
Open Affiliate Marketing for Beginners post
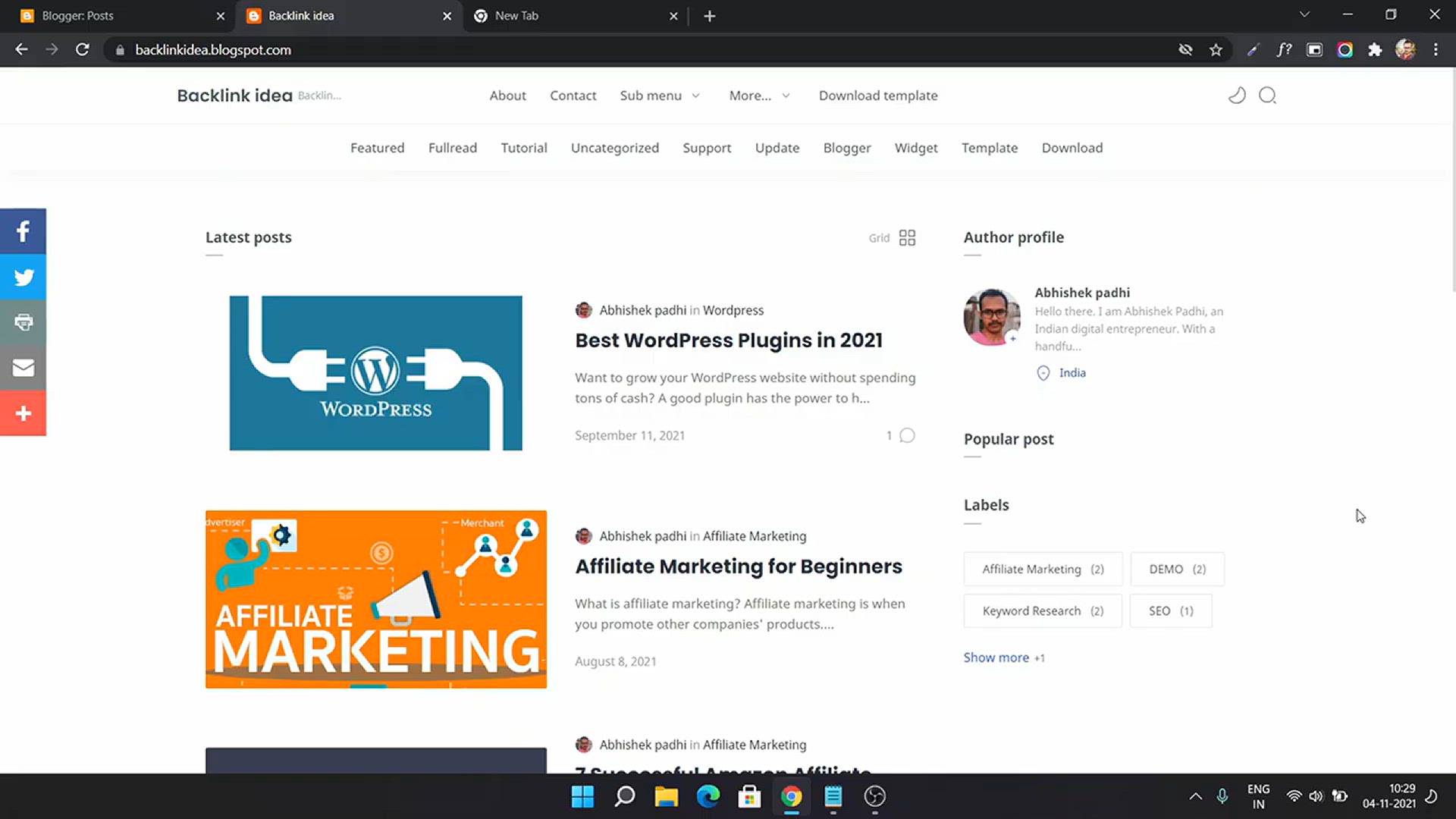pos(738,566)
